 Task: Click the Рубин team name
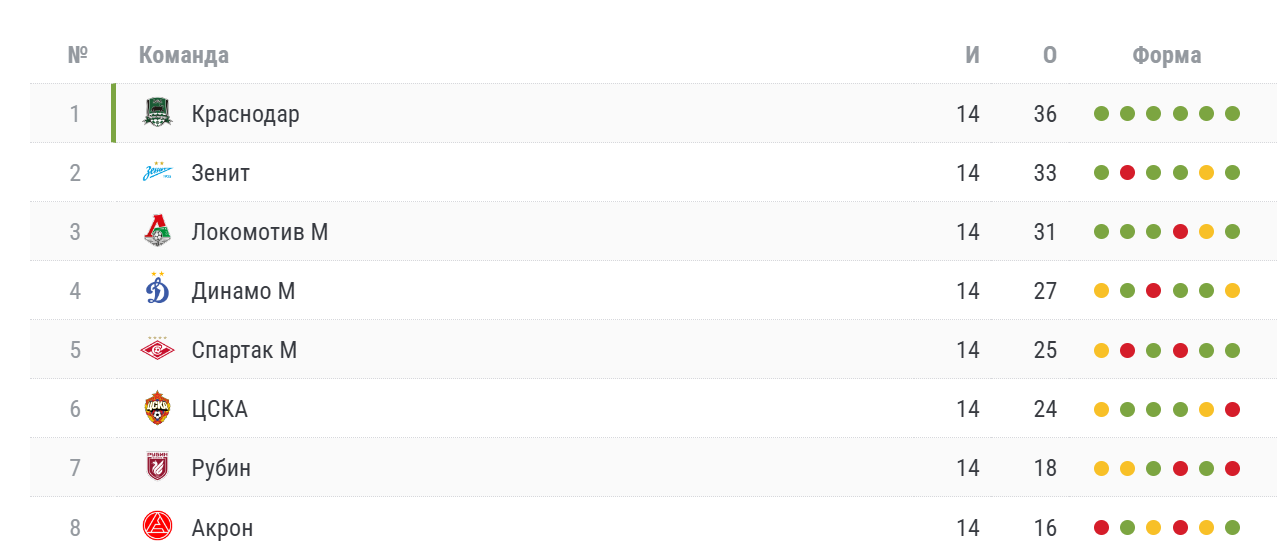coord(221,468)
